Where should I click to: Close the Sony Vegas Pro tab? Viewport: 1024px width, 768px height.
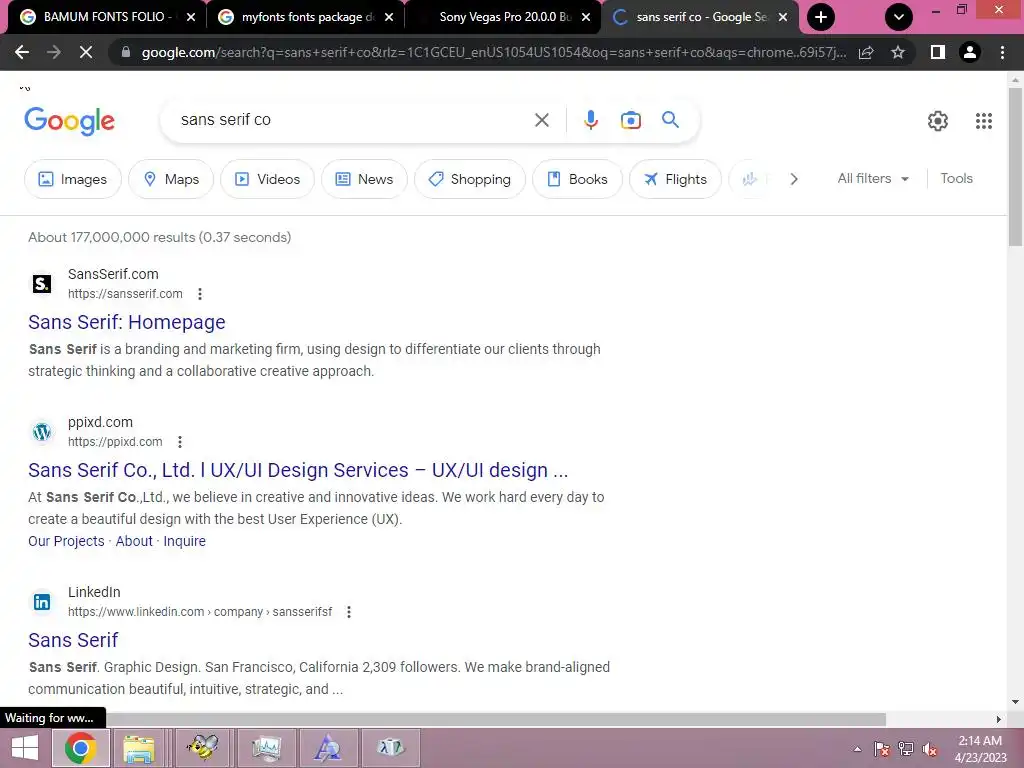(x=586, y=18)
